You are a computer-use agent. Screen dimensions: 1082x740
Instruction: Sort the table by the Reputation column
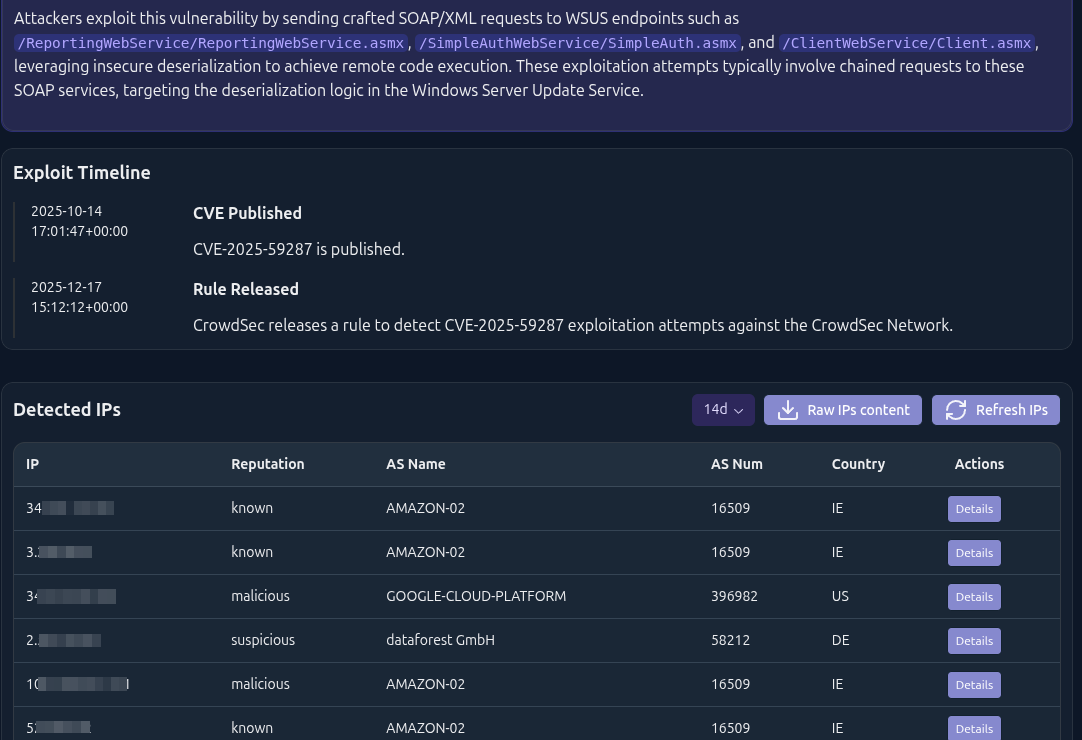pos(267,464)
